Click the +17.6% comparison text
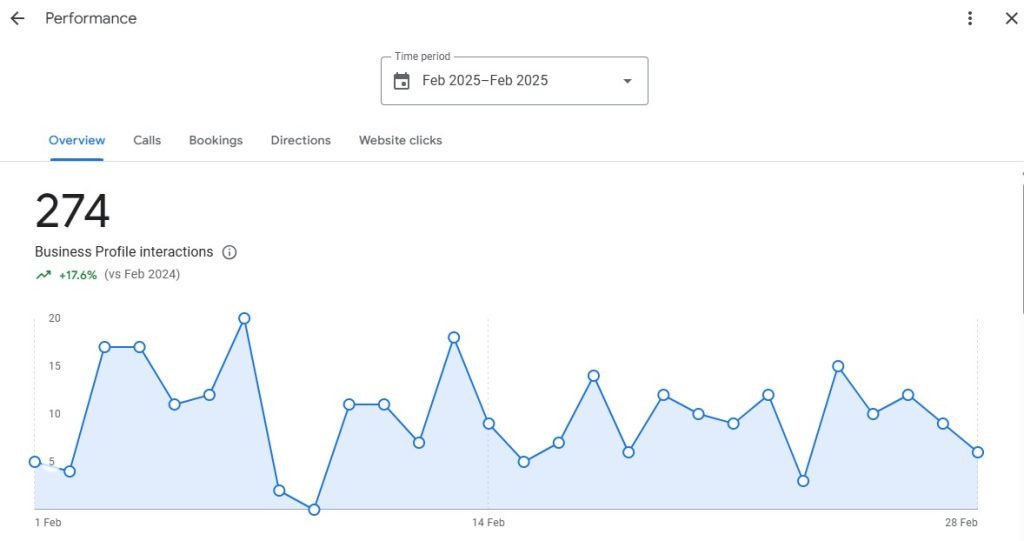 (x=78, y=275)
